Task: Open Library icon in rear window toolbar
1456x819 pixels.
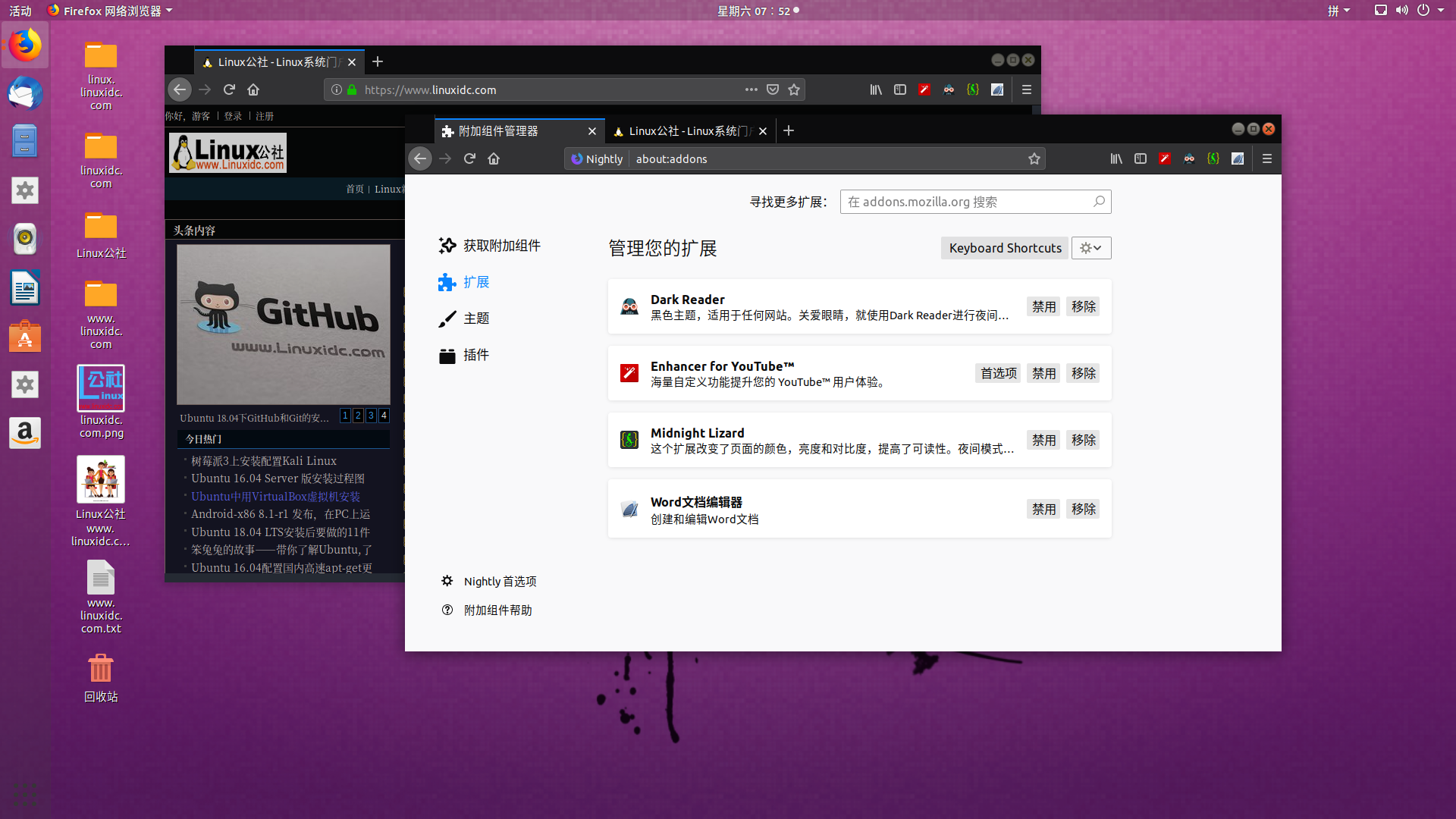Action: pos(876,89)
